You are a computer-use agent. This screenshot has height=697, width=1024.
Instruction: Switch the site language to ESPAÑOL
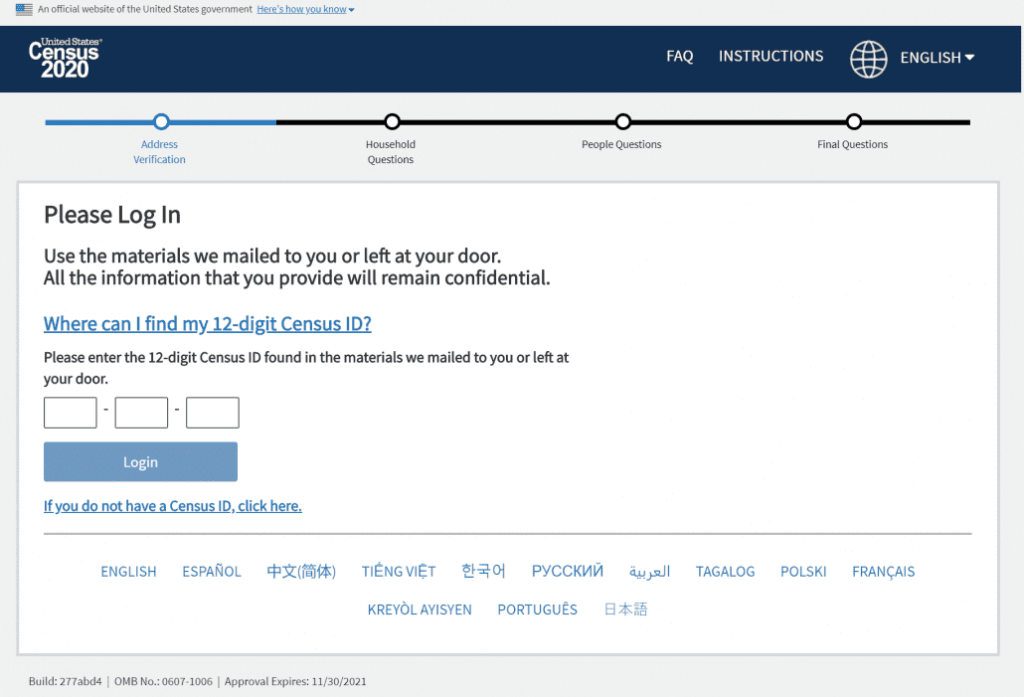211,571
